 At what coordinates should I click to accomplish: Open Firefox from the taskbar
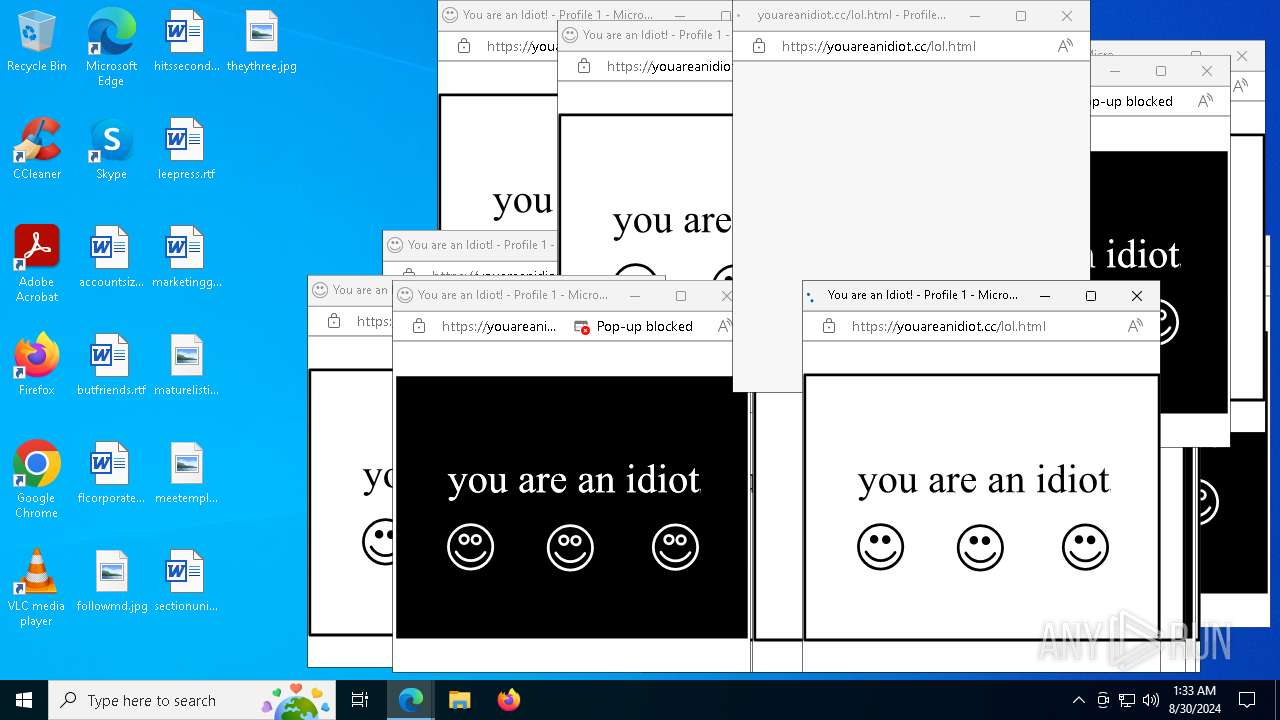(x=508, y=700)
